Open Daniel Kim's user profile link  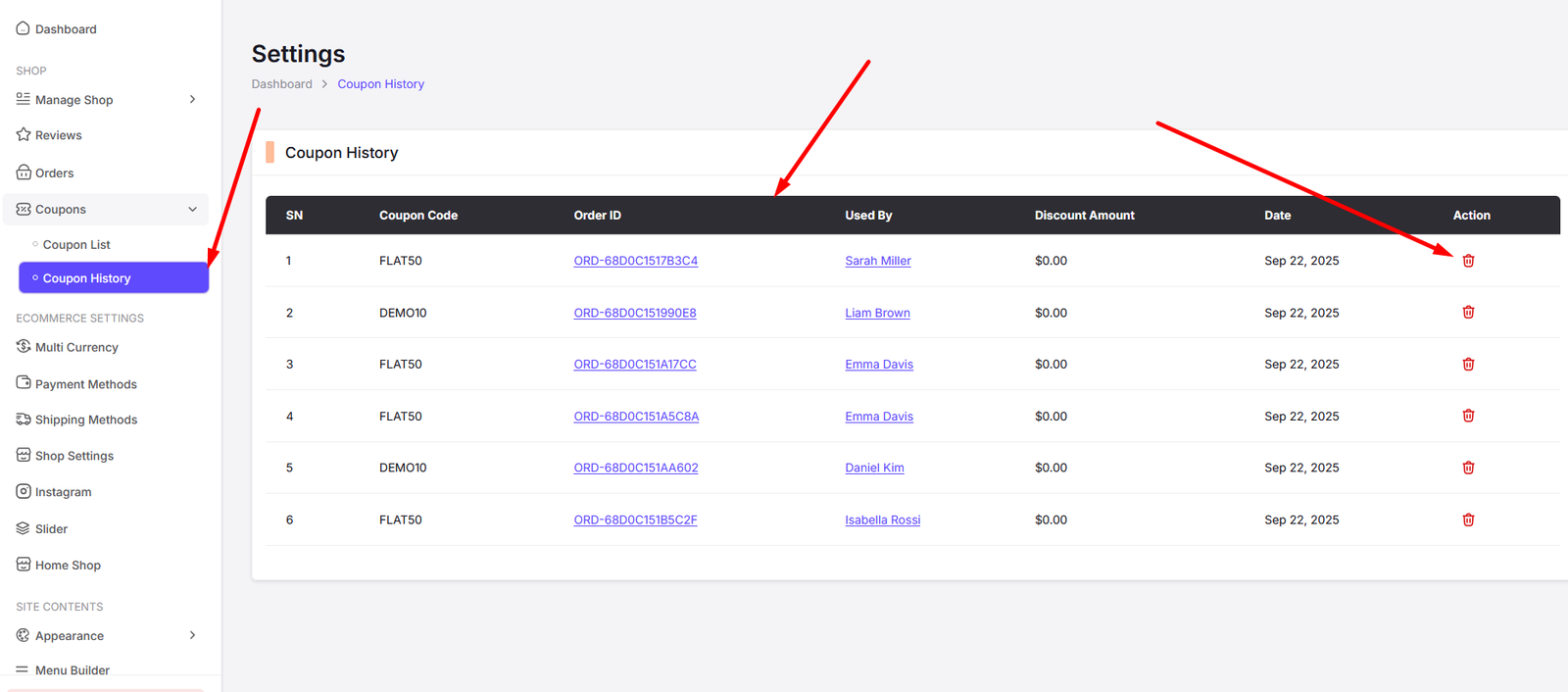pyautogui.click(x=874, y=468)
